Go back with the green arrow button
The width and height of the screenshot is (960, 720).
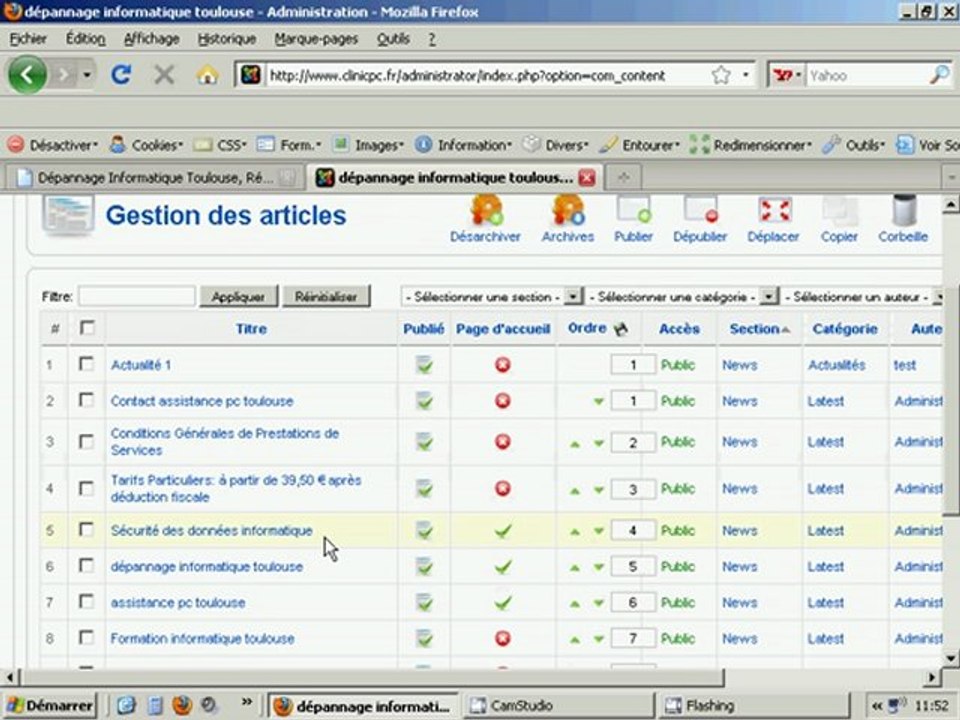pos(27,75)
